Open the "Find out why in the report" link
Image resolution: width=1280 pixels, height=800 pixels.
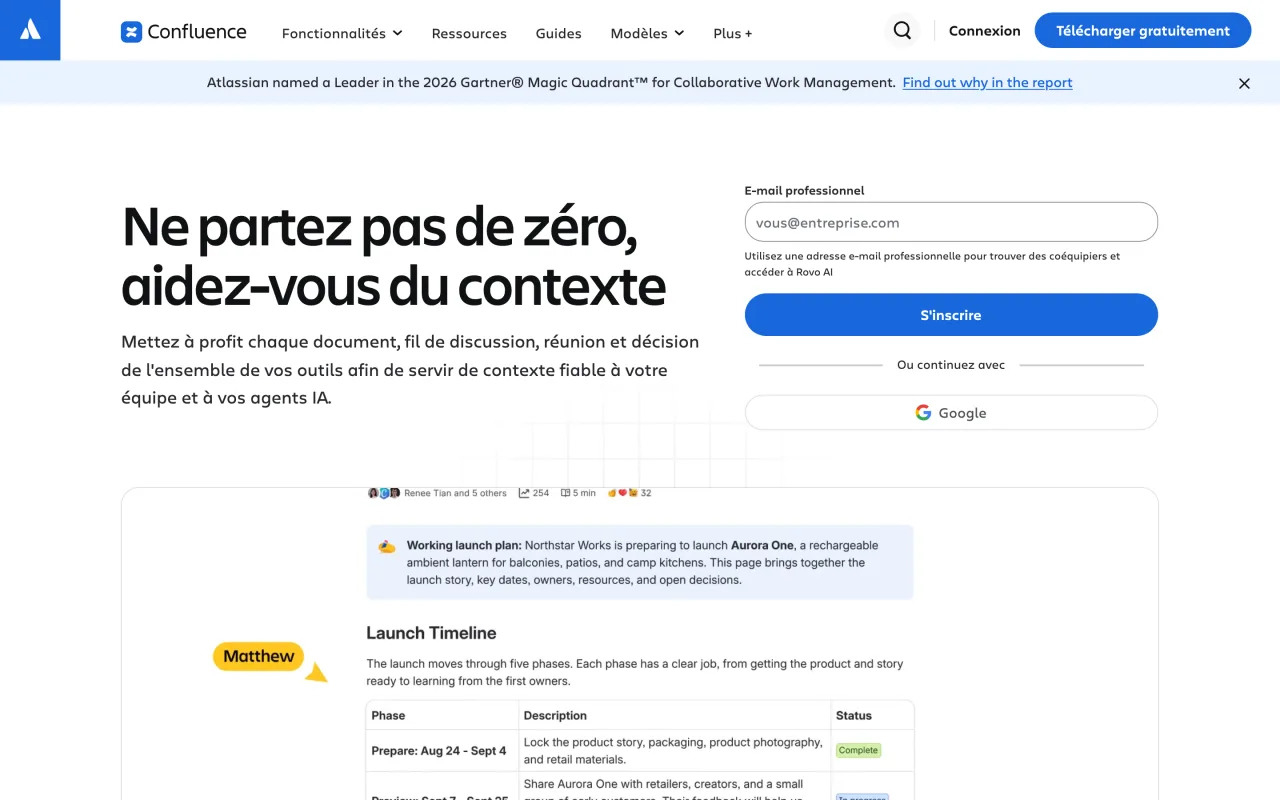[x=987, y=83]
